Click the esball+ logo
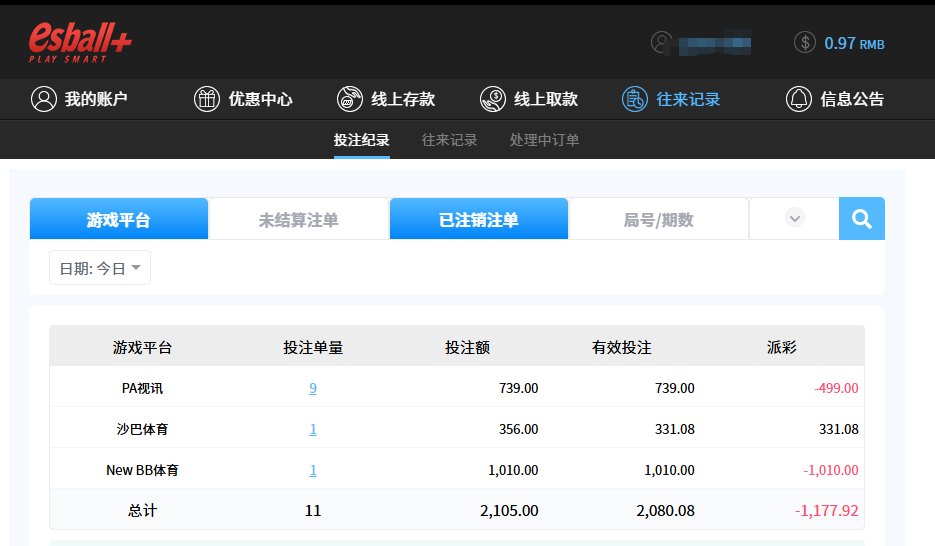The image size is (935, 546). (80, 42)
